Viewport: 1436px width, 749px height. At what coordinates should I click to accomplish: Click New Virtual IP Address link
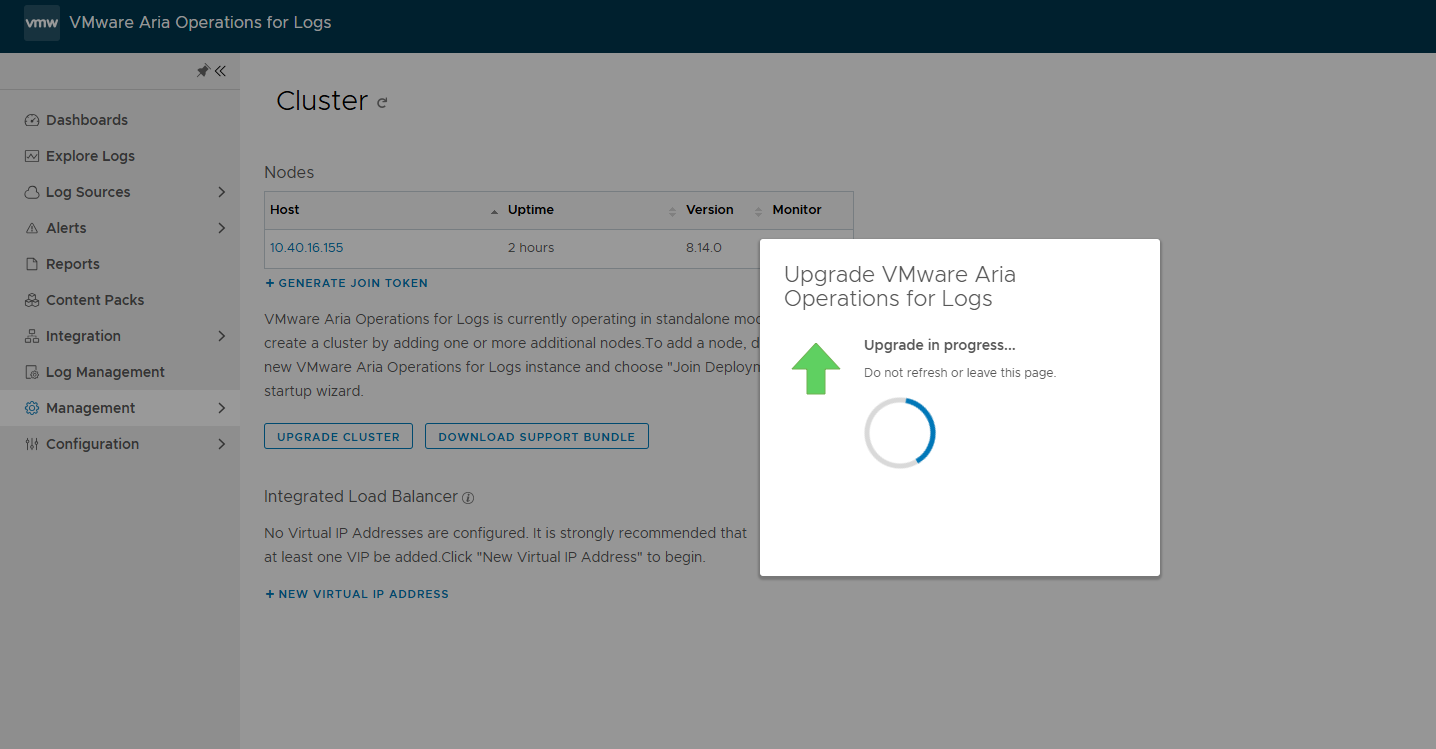(x=357, y=594)
